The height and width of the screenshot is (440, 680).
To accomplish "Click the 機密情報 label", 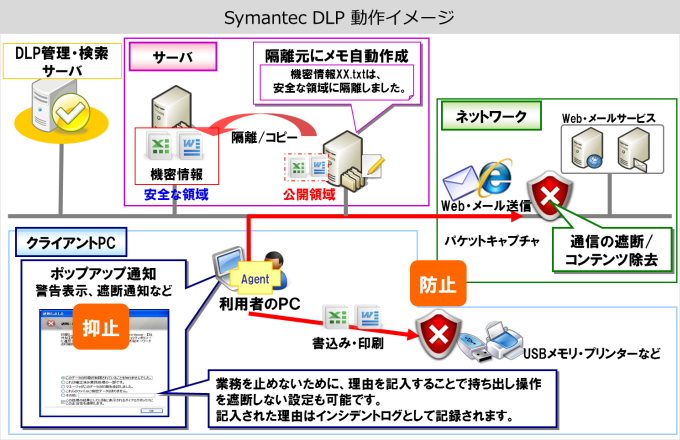I will tap(176, 174).
